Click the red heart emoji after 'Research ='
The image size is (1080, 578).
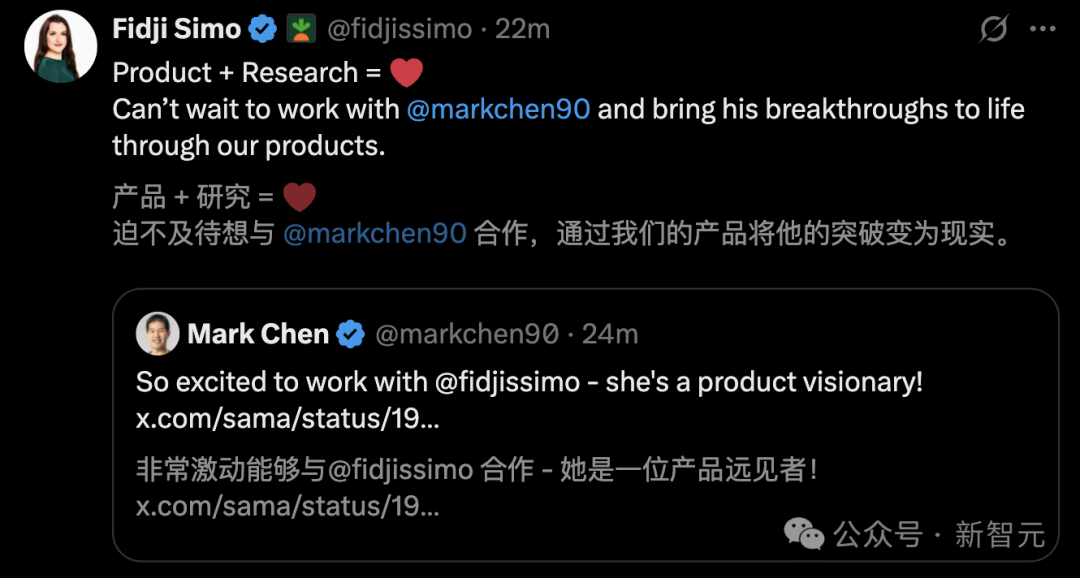point(406,73)
